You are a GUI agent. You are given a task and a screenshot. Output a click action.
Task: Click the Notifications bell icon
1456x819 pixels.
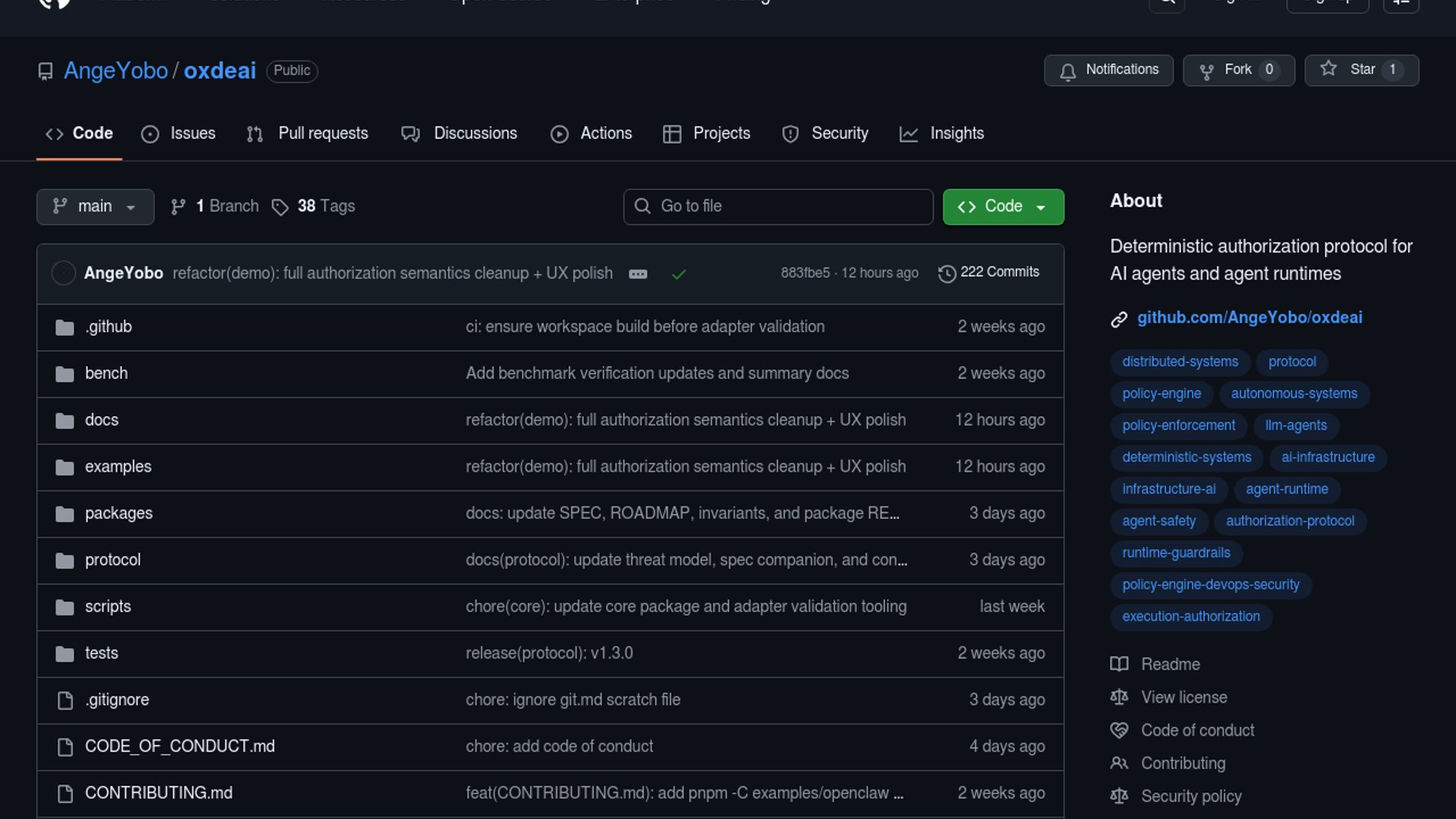pos(1068,71)
